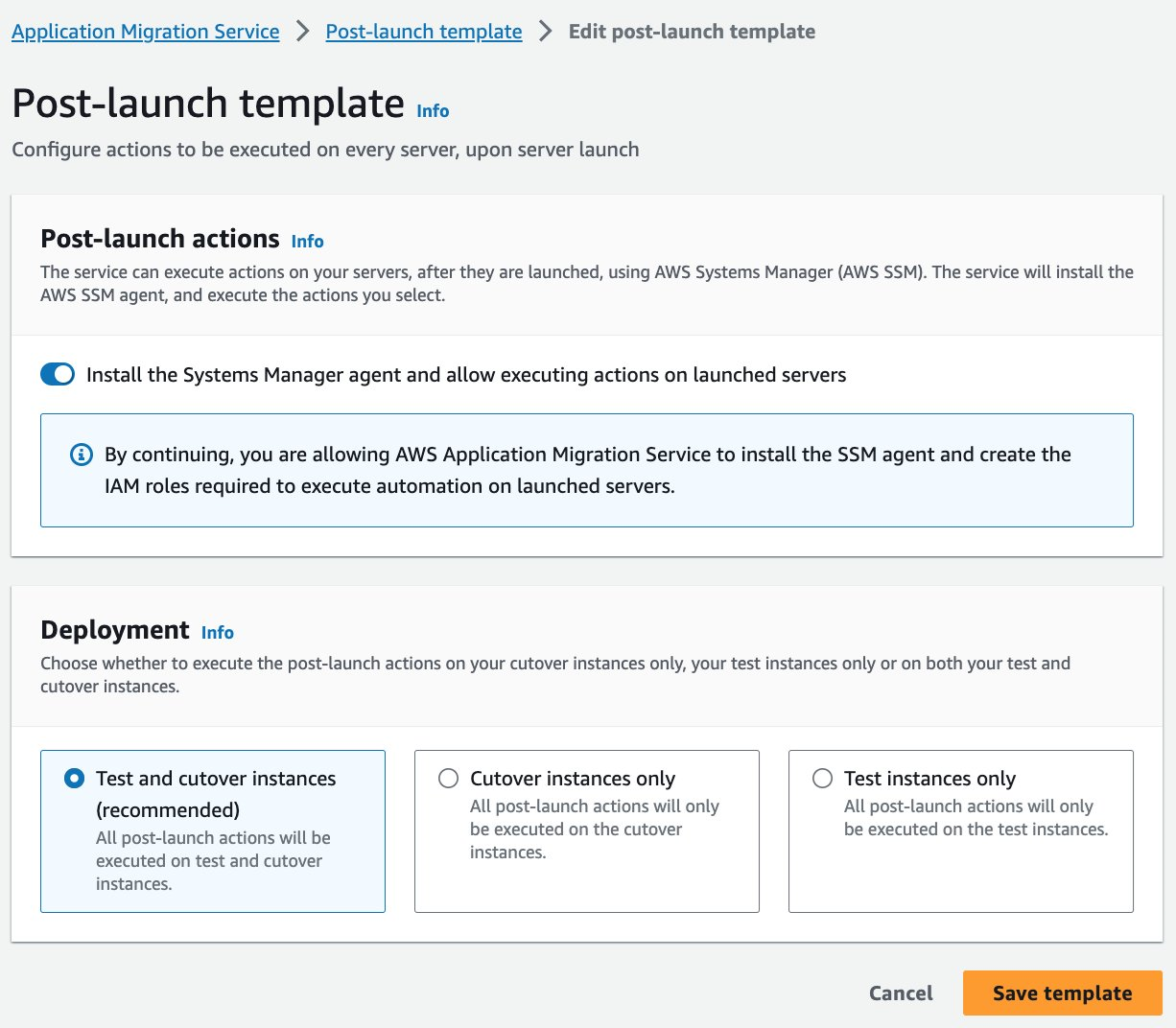Click the breadcrumb chevron before Edit post-launch template
1176x1028 pixels.
[543, 31]
